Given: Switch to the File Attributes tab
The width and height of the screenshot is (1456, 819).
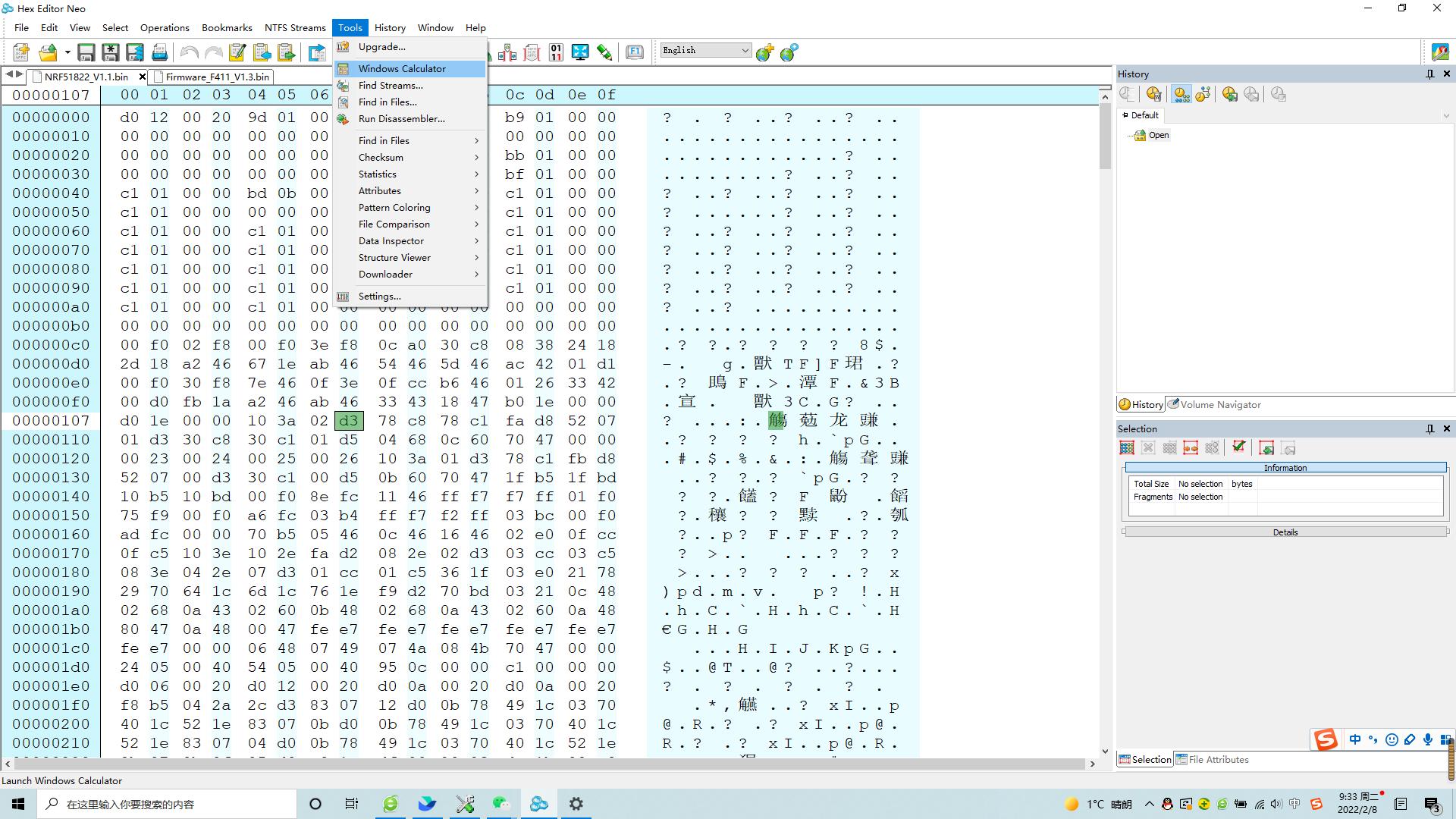Looking at the screenshot, I should (x=1212, y=759).
